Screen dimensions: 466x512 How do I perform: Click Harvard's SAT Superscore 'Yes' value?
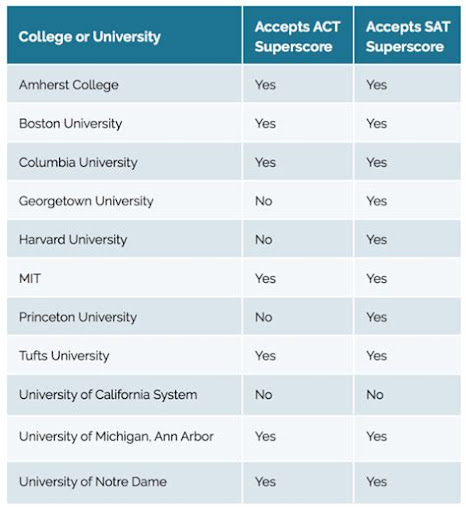(x=377, y=240)
